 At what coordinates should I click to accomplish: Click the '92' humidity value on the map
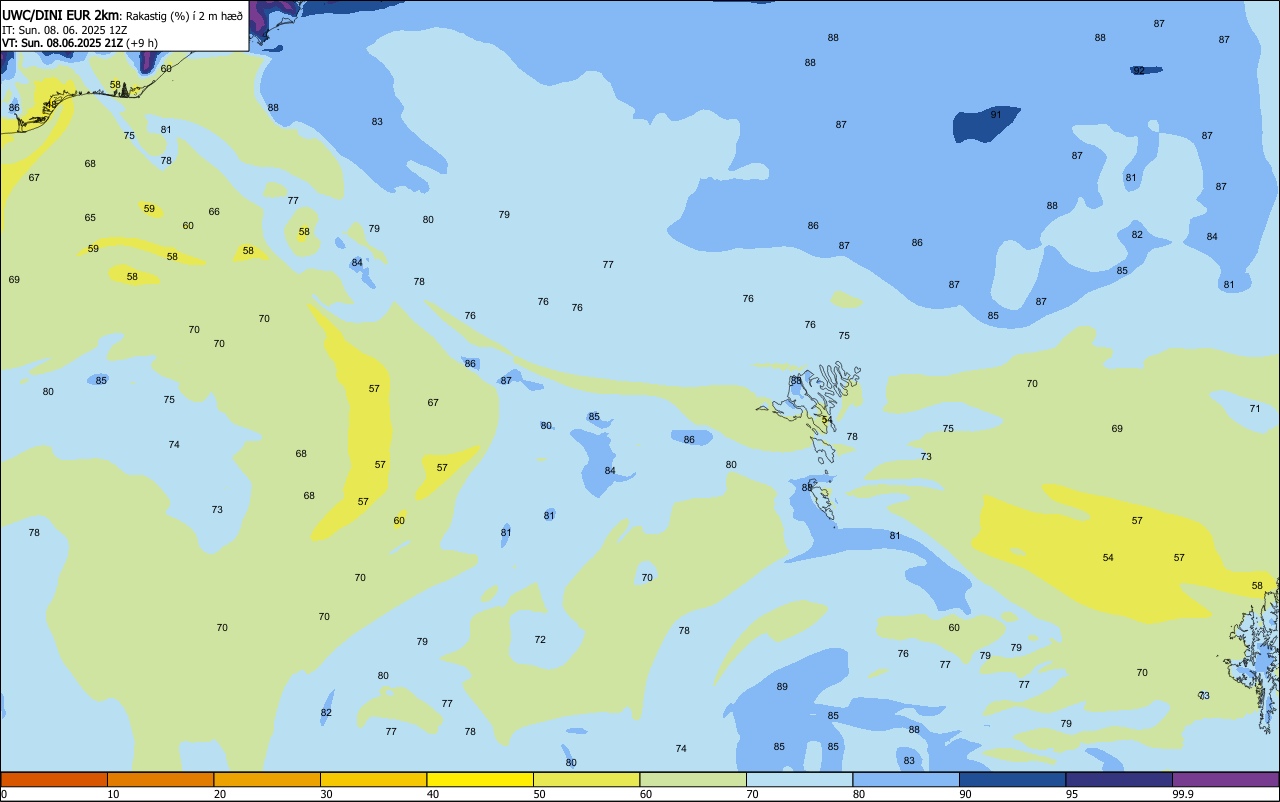coord(1139,71)
